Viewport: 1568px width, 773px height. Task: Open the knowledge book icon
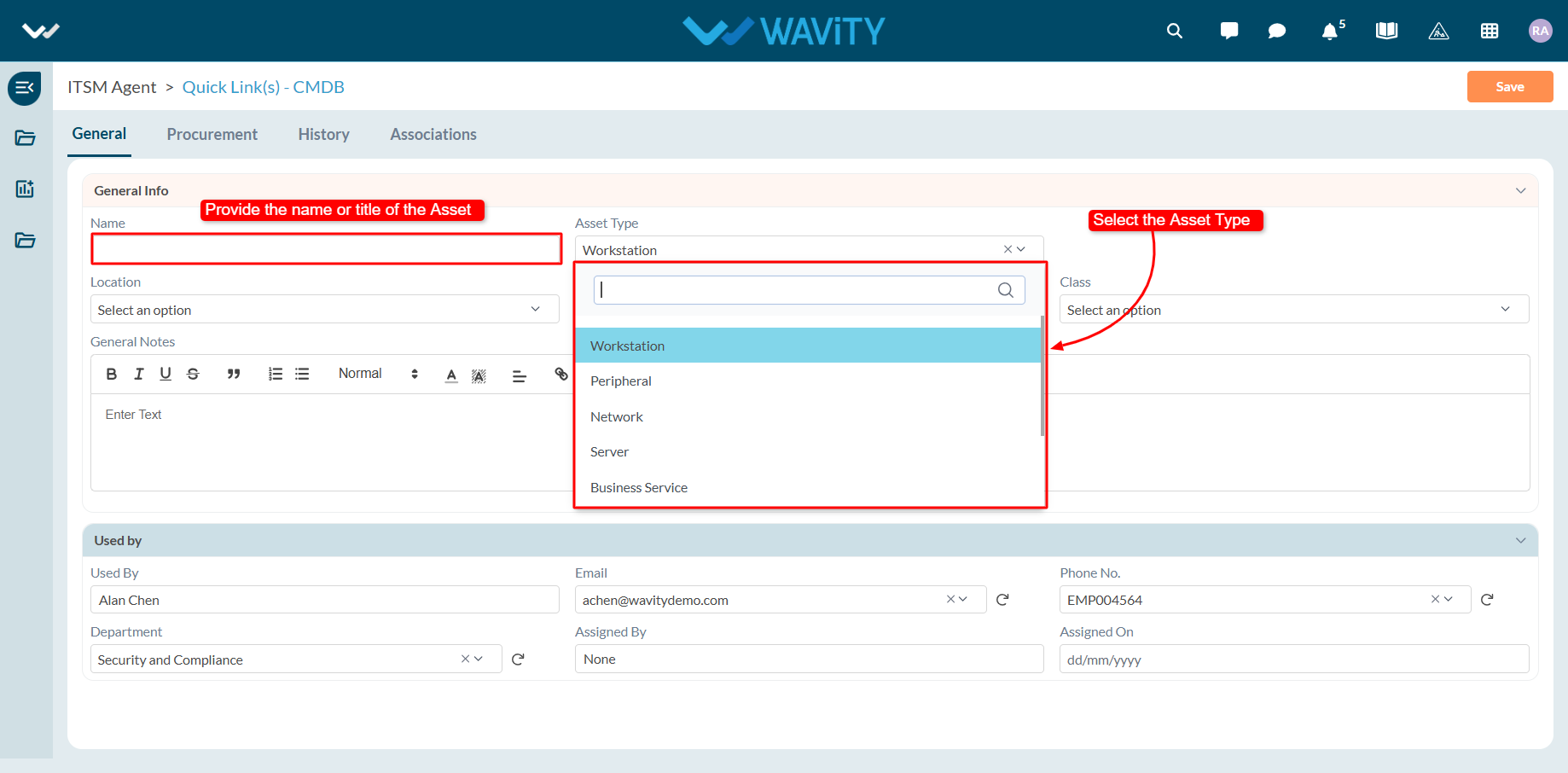pos(1387,32)
